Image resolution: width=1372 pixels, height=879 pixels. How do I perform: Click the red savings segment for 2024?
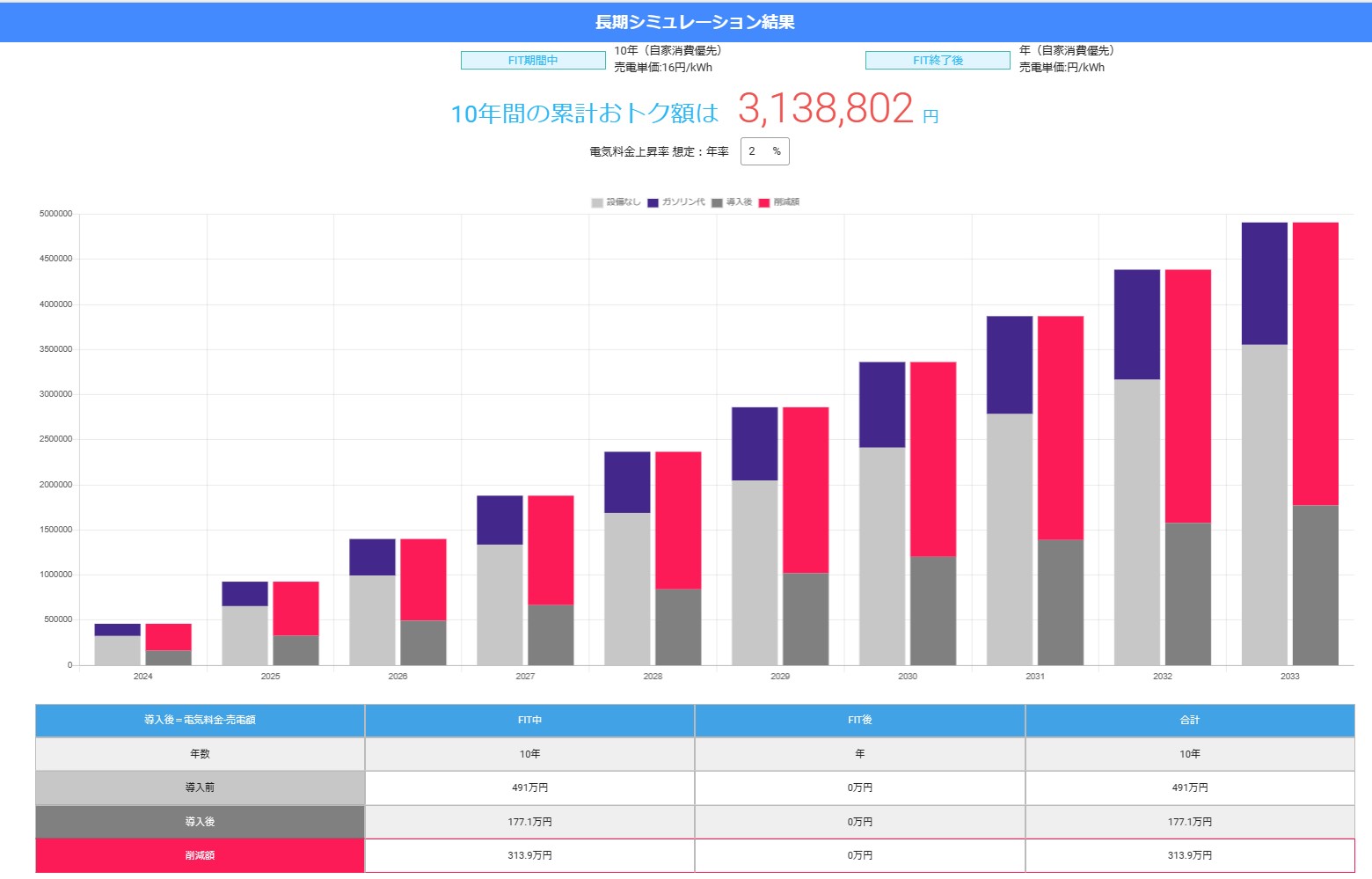(x=168, y=637)
